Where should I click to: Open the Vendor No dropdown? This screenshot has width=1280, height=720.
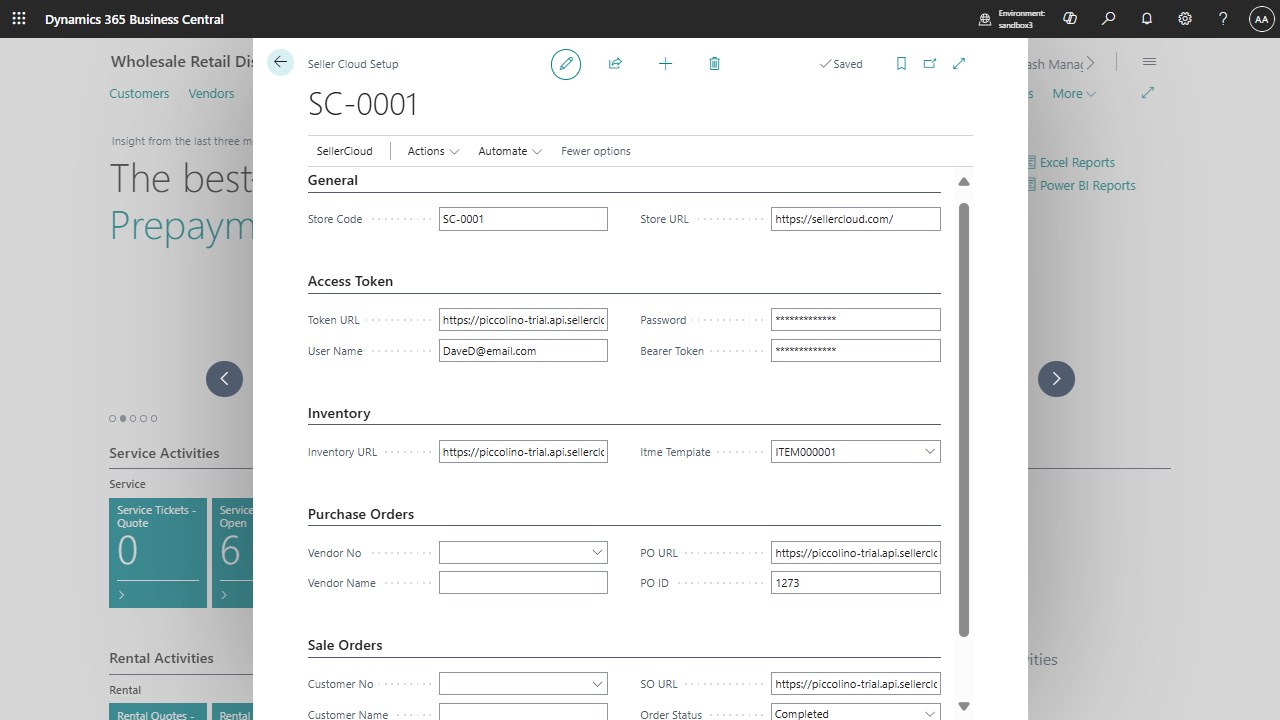[x=597, y=553]
